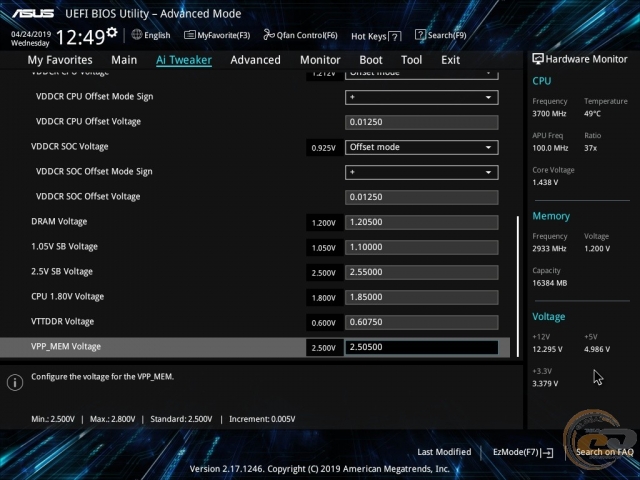The image size is (640, 480).
Task: Click CPU temperature 49°C reading
Action: 592,114
